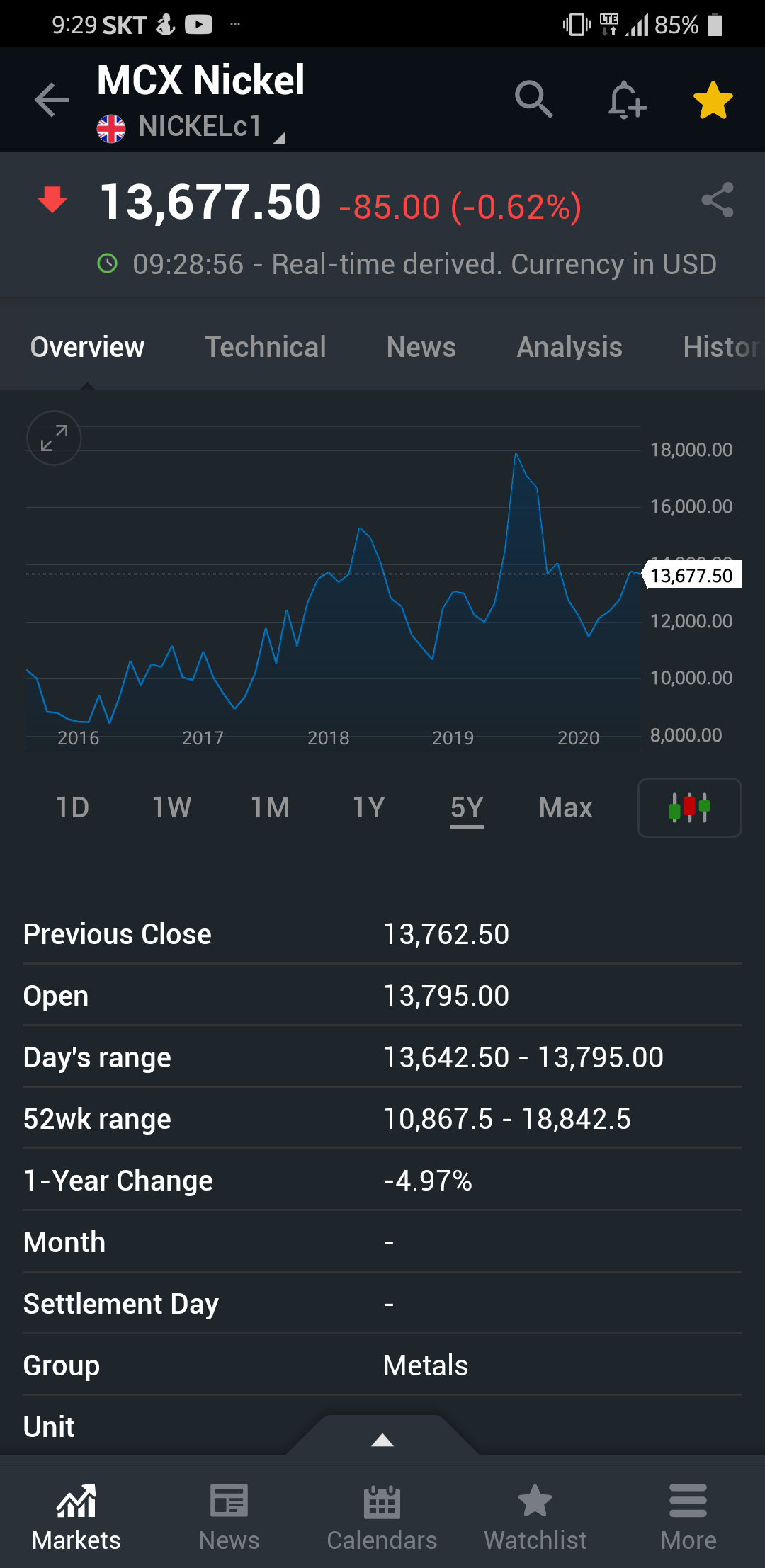Toggle the yellow watchlist star
The height and width of the screenshot is (1568, 765).
coord(713,100)
